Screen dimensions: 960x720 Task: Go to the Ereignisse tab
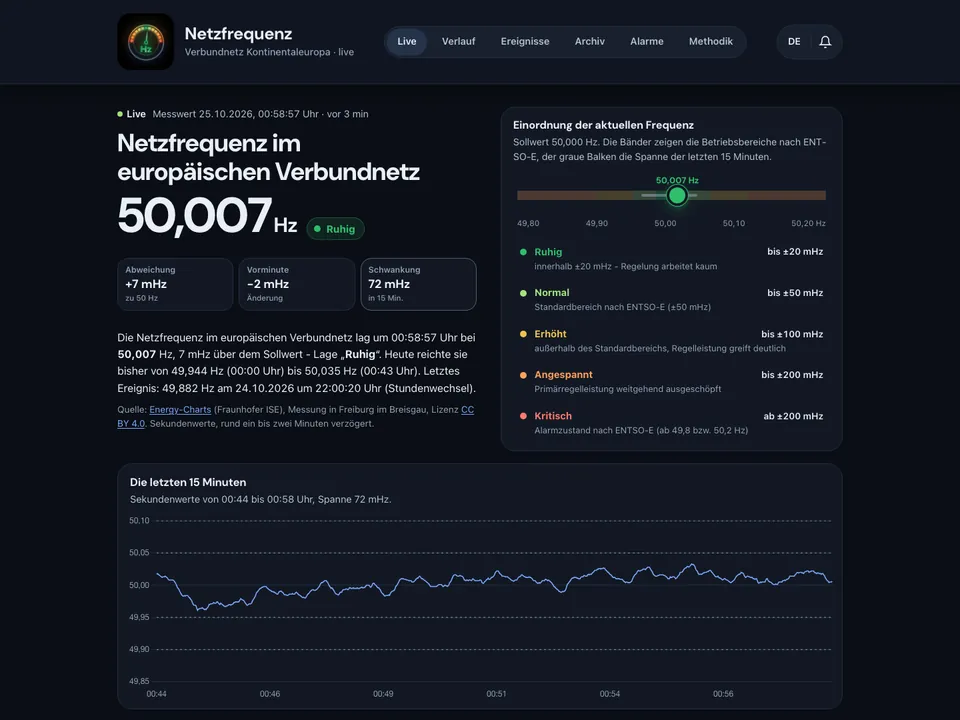525,42
